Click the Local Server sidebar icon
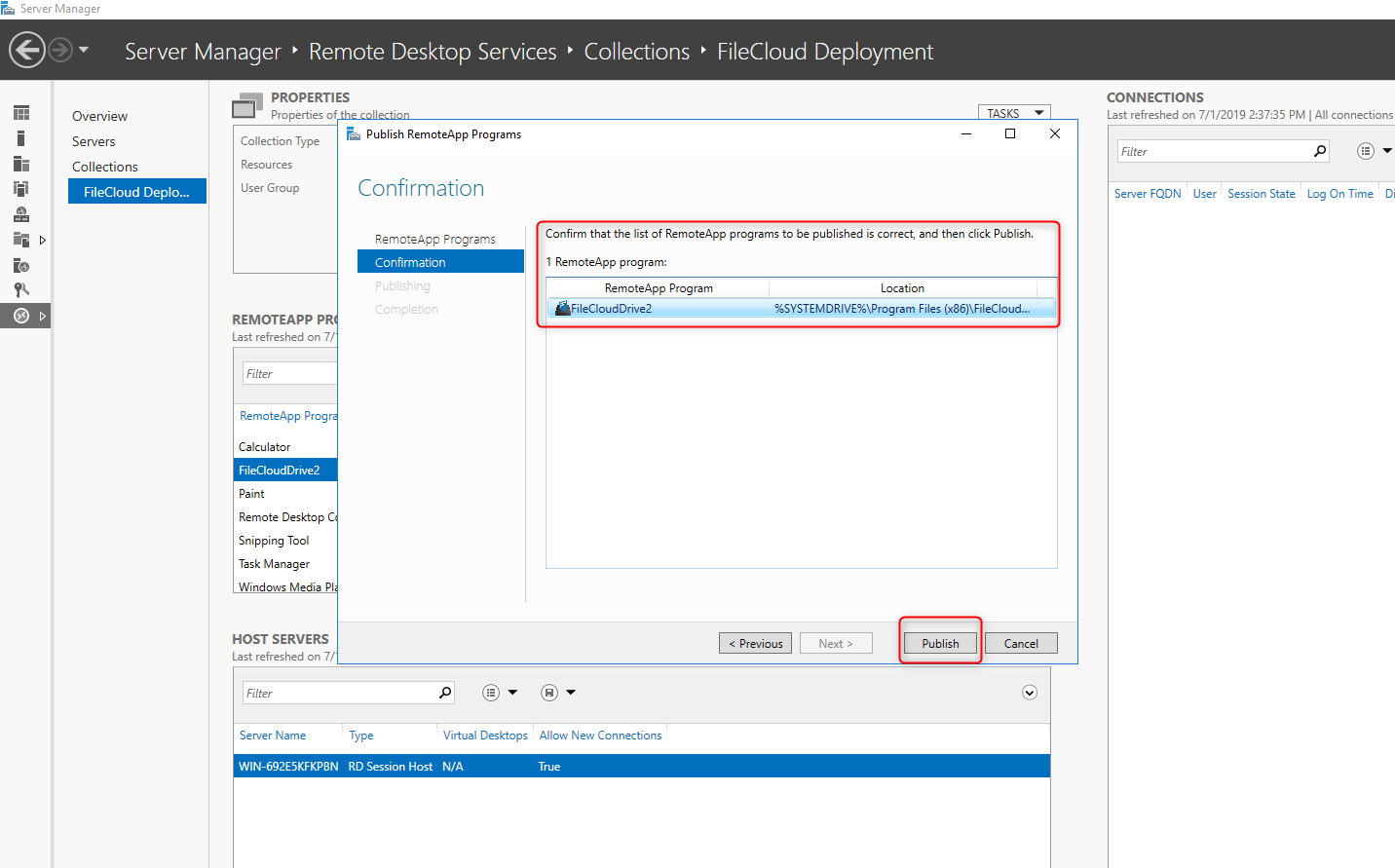Screen dimensions: 1395x868 (21, 138)
